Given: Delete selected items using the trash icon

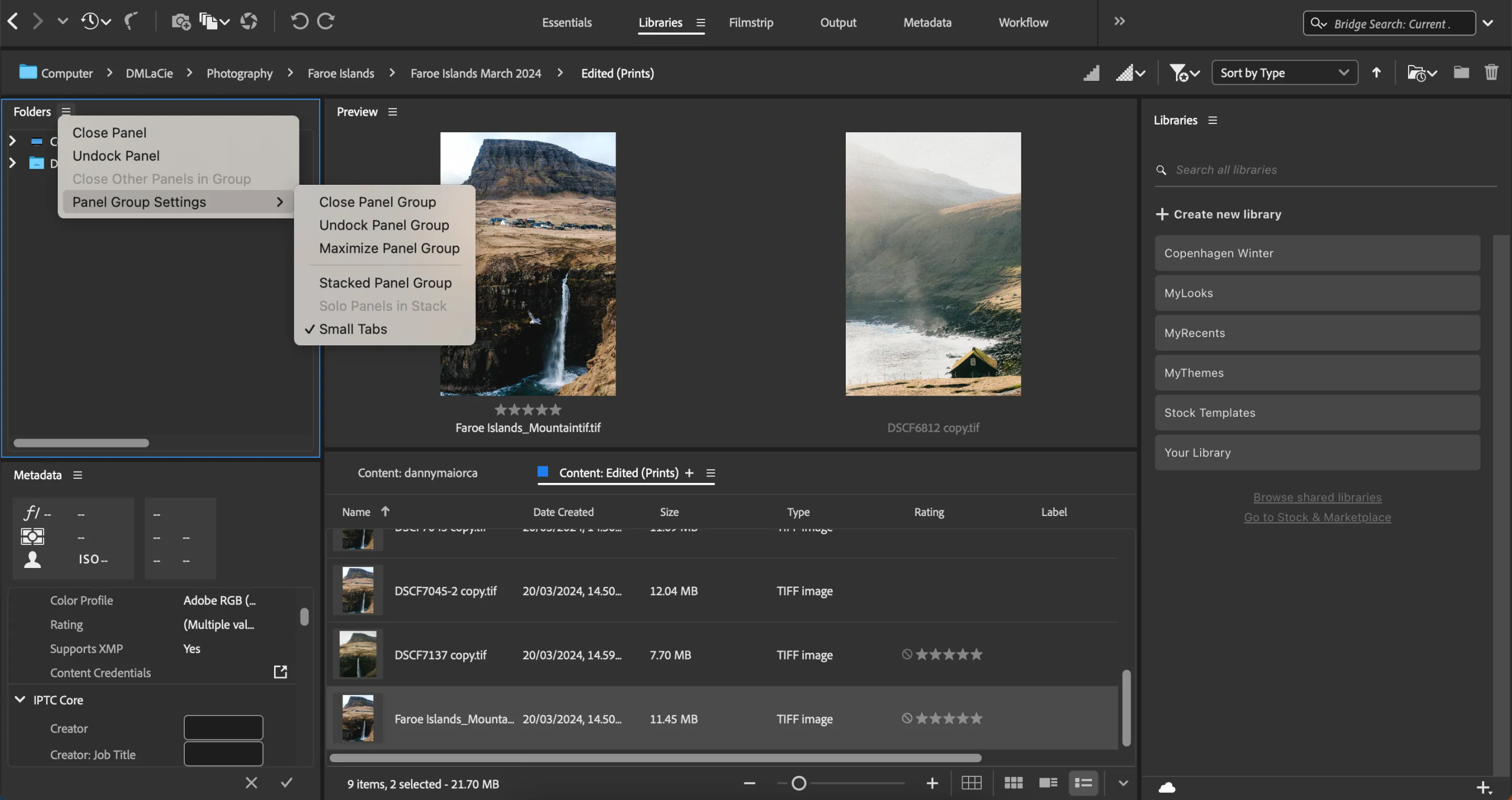Looking at the screenshot, I should click(x=1492, y=72).
